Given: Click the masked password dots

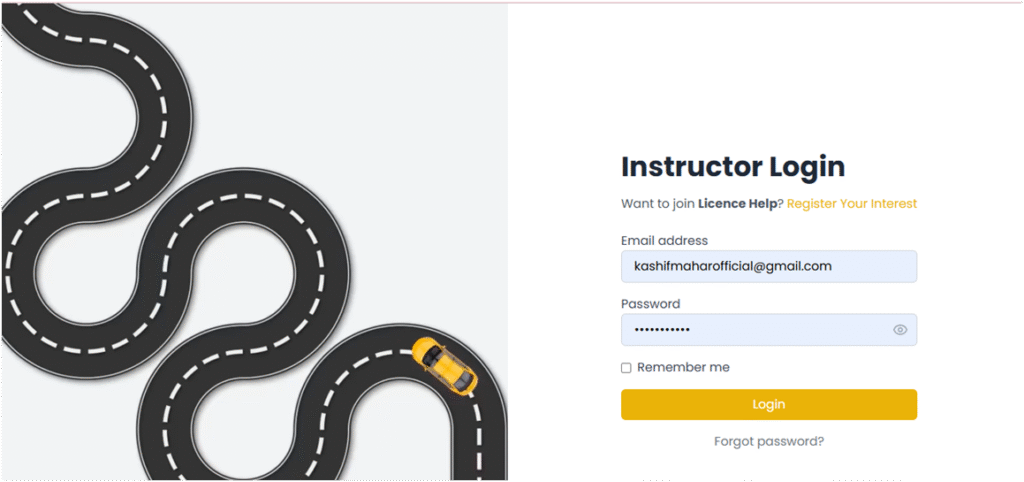Looking at the screenshot, I should (662, 330).
